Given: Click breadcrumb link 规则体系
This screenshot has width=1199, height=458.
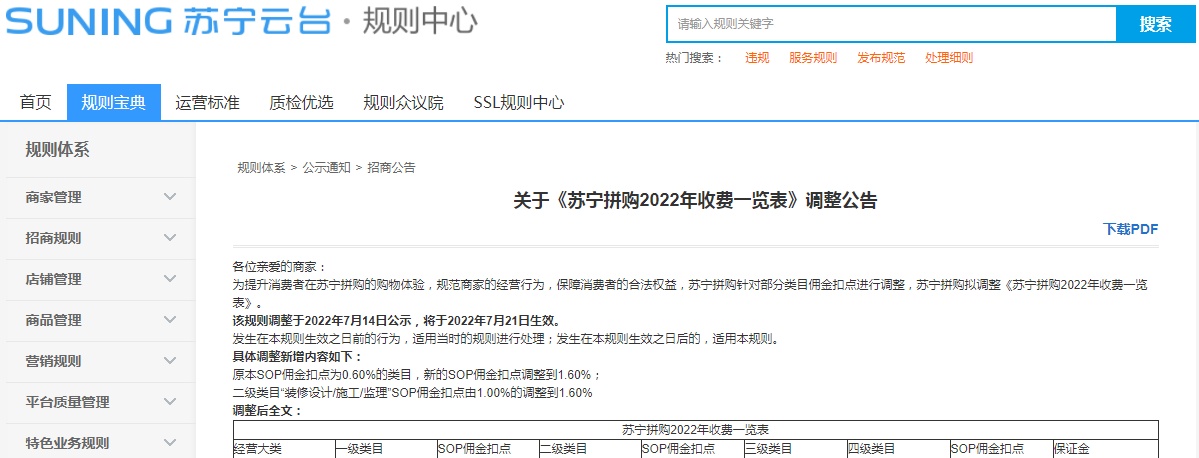Looking at the screenshot, I should 261,167.
